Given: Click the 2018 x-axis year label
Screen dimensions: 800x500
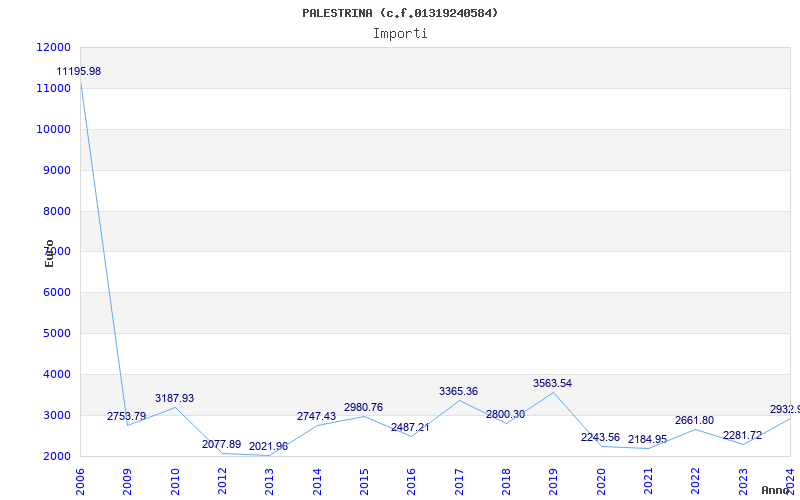Looking at the screenshot, I should click(x=506, y=482).
